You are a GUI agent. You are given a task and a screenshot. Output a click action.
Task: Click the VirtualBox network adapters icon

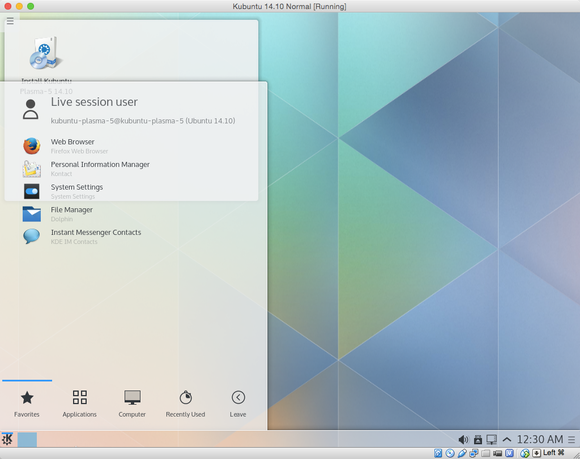tap(474, 453)
